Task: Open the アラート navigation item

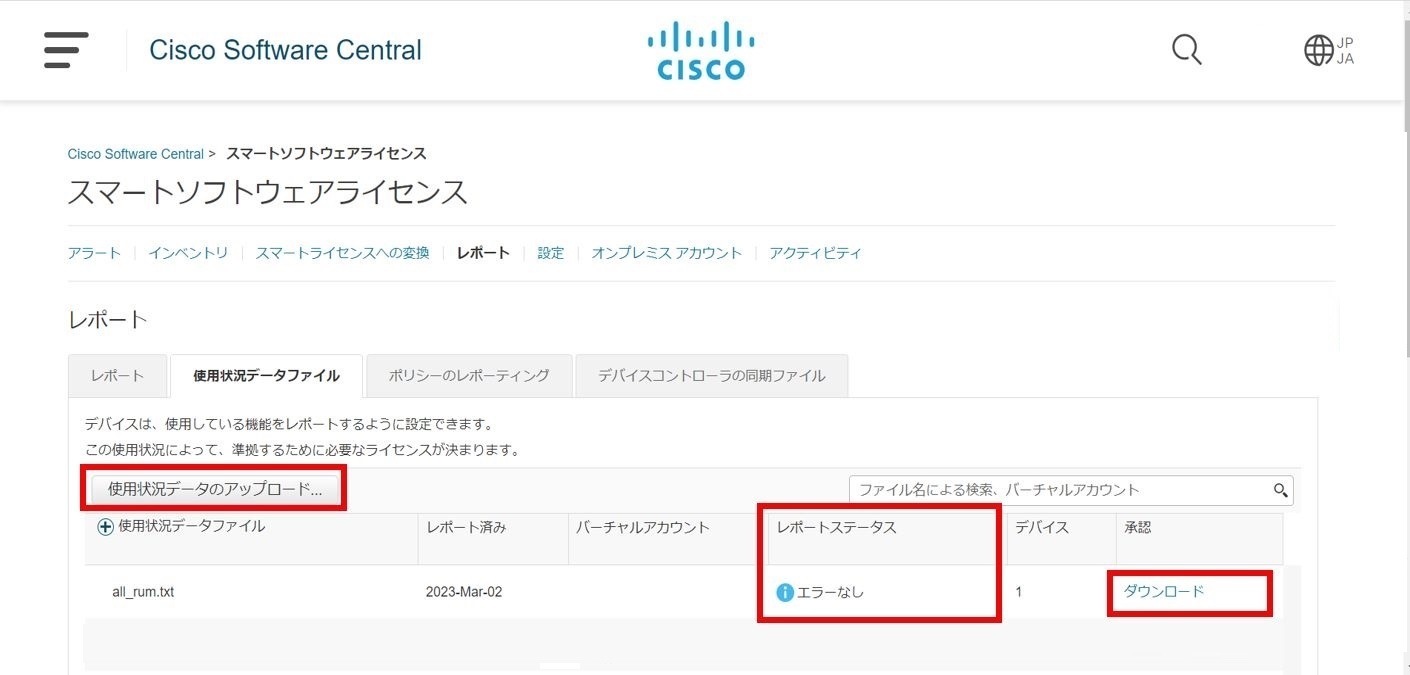Action: point(94,253)
